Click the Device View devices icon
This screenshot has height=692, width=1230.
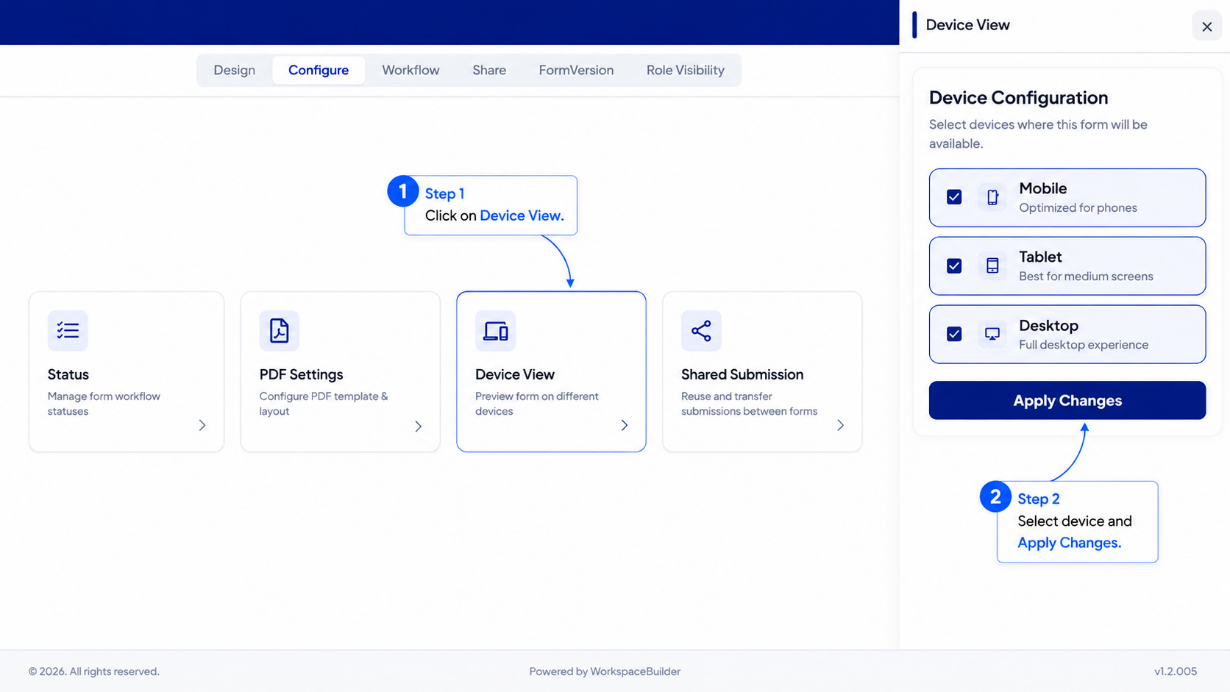point(495,331)
